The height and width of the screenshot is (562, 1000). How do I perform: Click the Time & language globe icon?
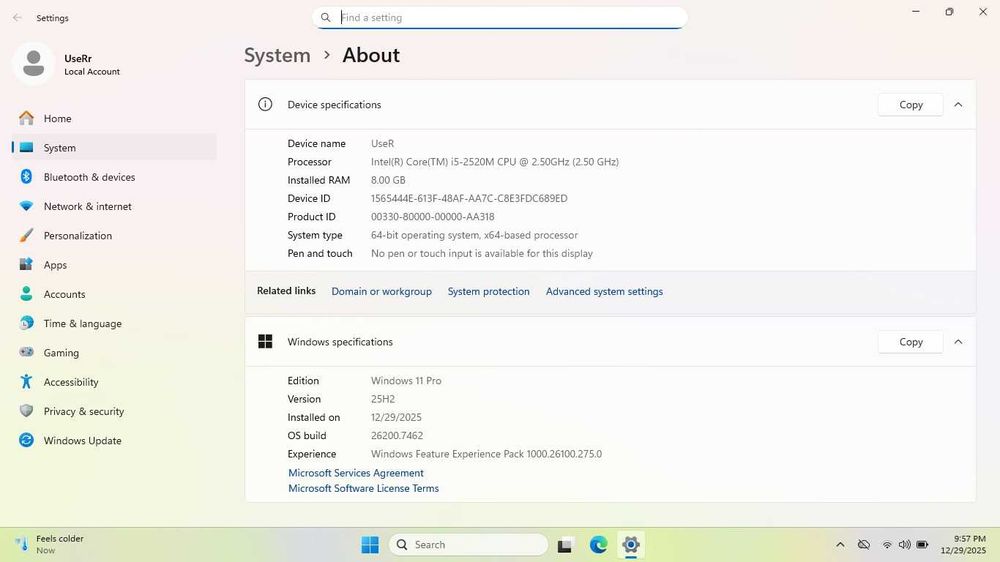tap(26, 323)
